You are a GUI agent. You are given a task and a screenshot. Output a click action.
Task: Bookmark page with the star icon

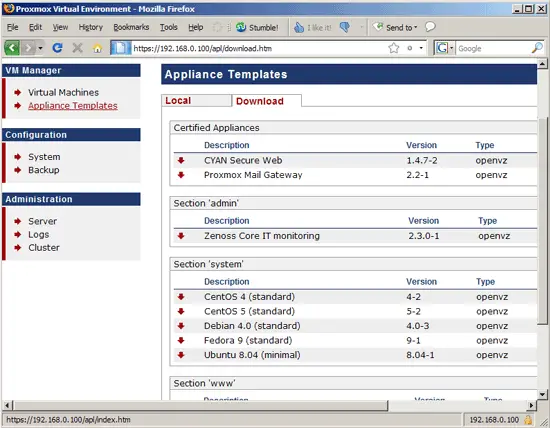point(394,48)
